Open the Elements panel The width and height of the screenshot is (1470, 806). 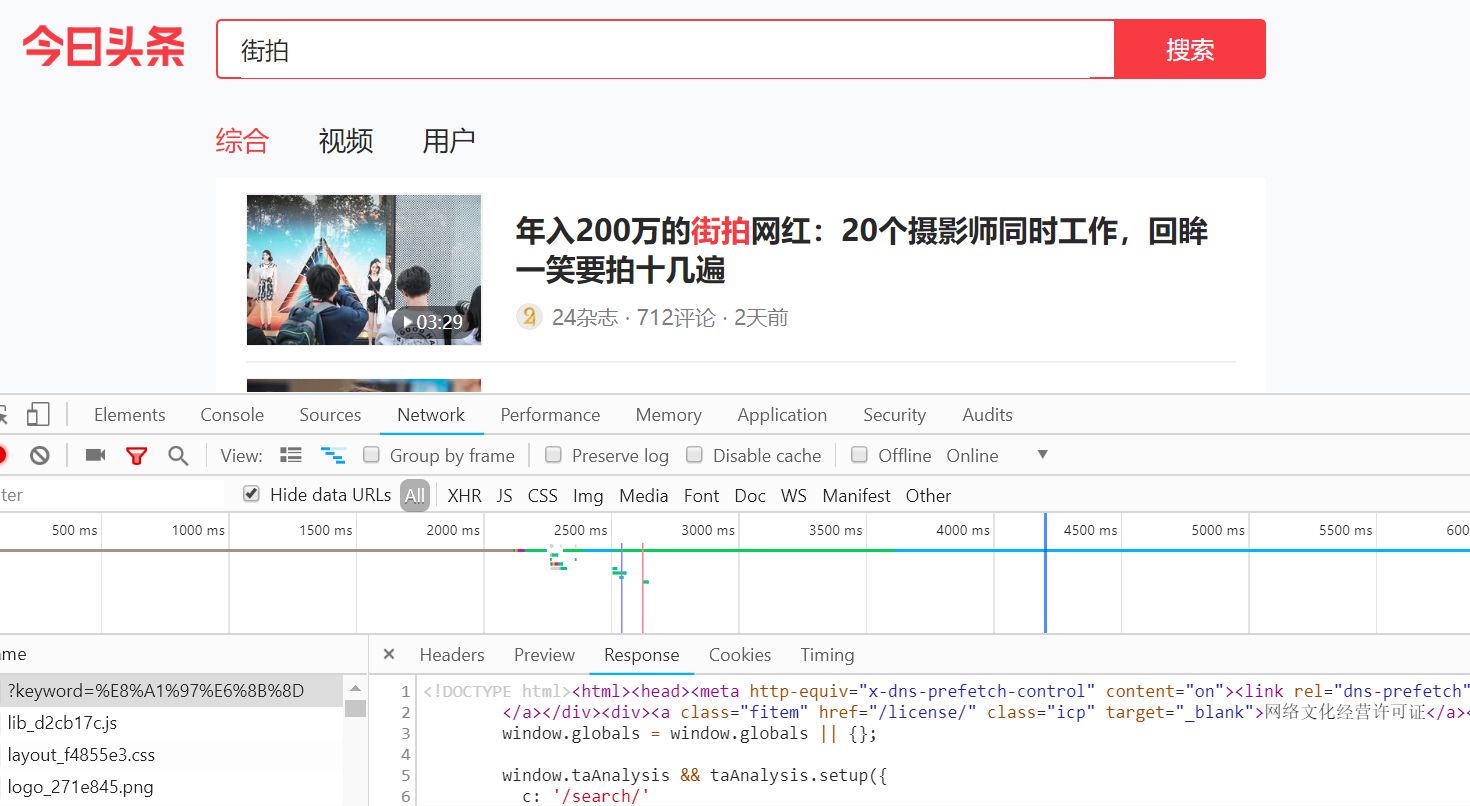point(130,415)
